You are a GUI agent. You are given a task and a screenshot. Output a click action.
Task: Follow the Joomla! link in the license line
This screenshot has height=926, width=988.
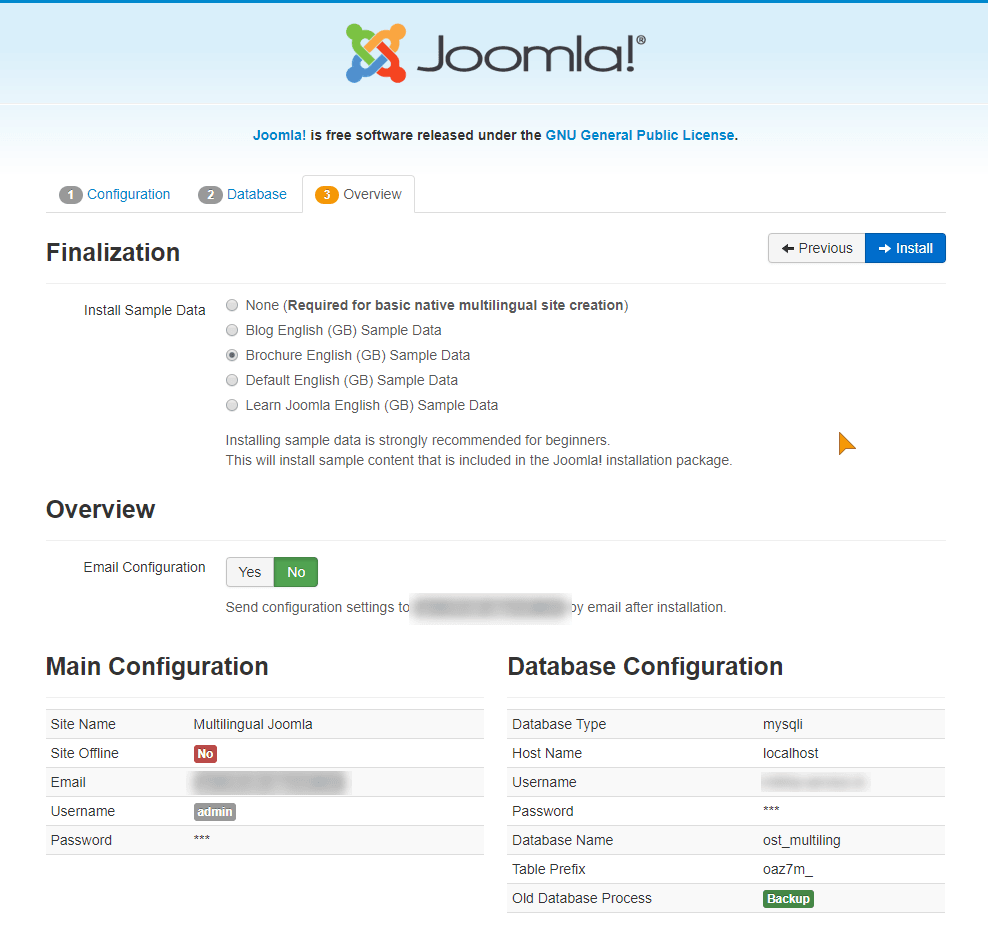click(x=279, y=135)
